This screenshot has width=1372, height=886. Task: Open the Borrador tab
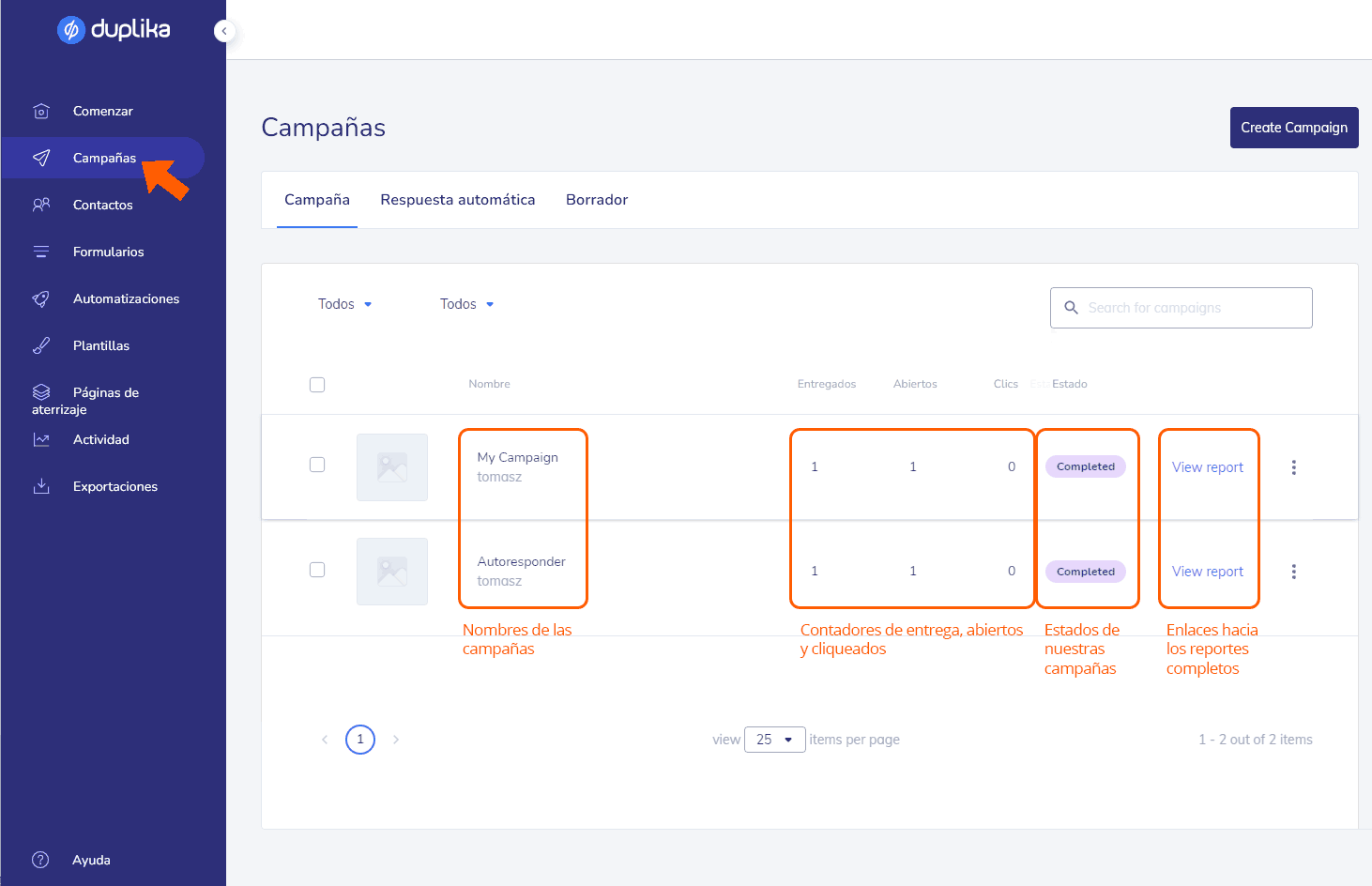(x=597, y=199)
